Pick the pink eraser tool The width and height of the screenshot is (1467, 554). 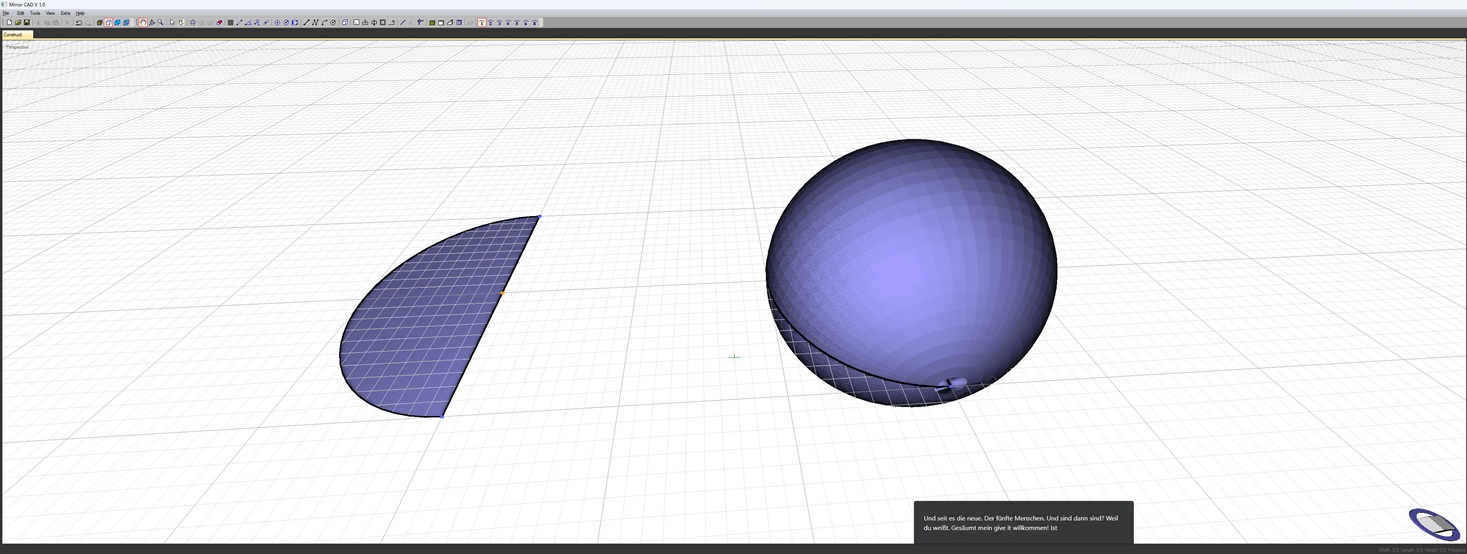(219, 22)
